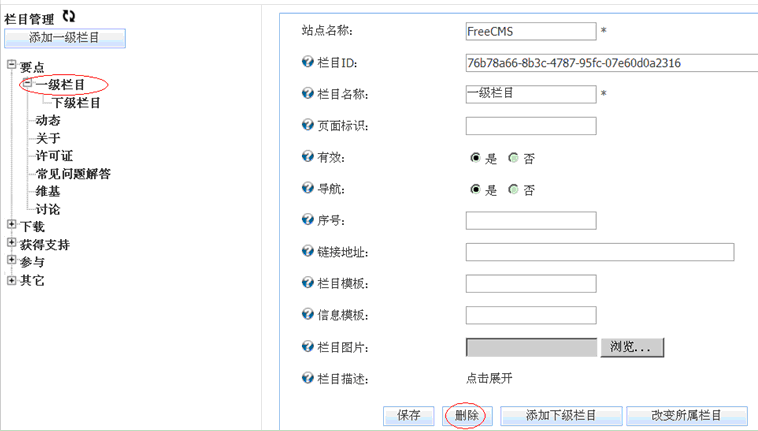
Task: Focus the 页面标识 input field
Action: [x=531, y=126]
